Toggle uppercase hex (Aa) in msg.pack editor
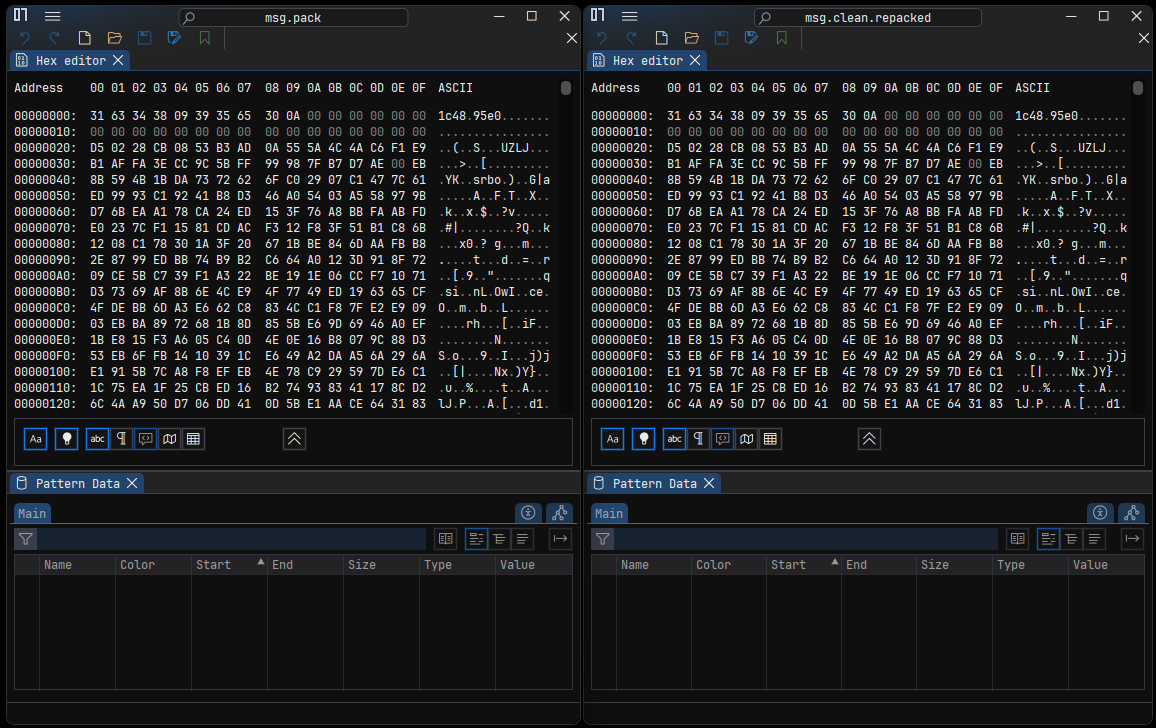Screen dimensions: 1156x728 (x=35, y=439)
